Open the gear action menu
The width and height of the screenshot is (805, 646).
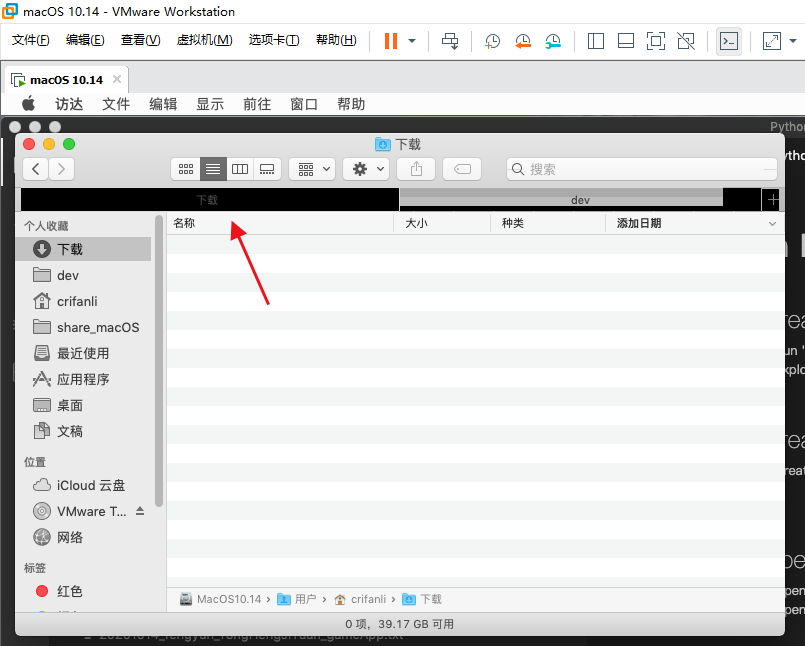tap(366, 169)
